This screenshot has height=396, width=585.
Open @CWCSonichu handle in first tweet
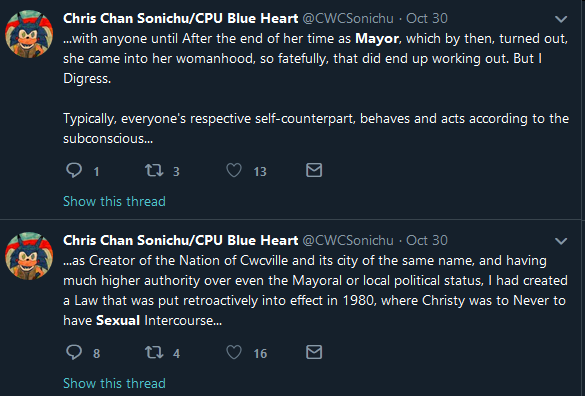pyautogui.click(x=348, y=18)
